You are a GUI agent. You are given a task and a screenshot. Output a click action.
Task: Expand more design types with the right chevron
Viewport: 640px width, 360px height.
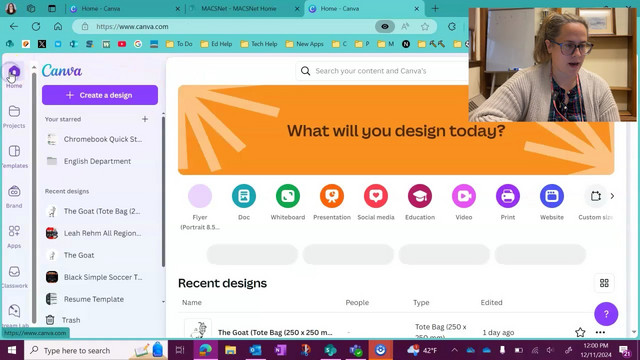click(612, 196)
